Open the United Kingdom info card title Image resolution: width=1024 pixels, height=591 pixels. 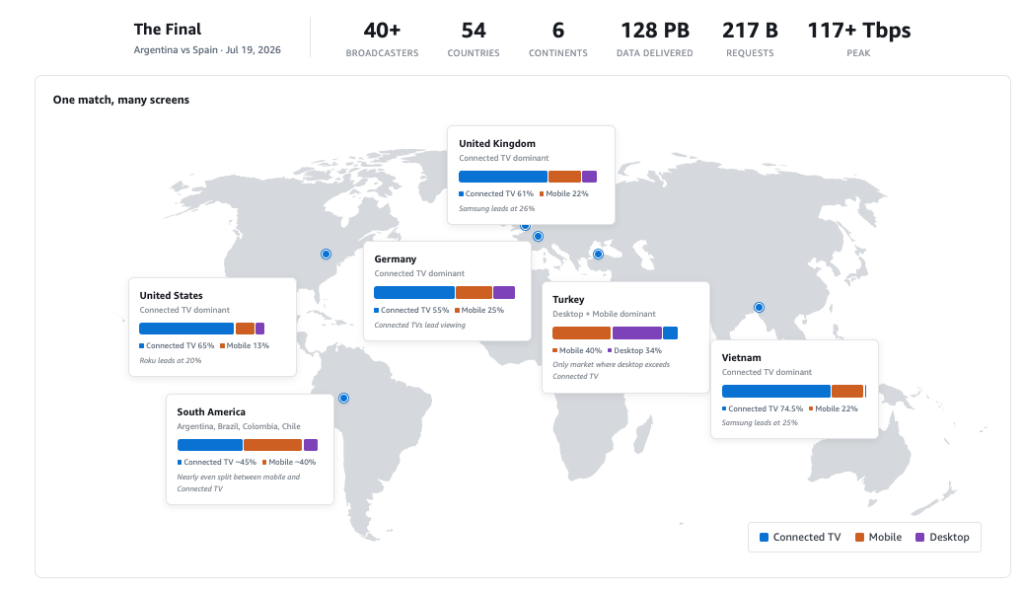[x=497, y=143]
